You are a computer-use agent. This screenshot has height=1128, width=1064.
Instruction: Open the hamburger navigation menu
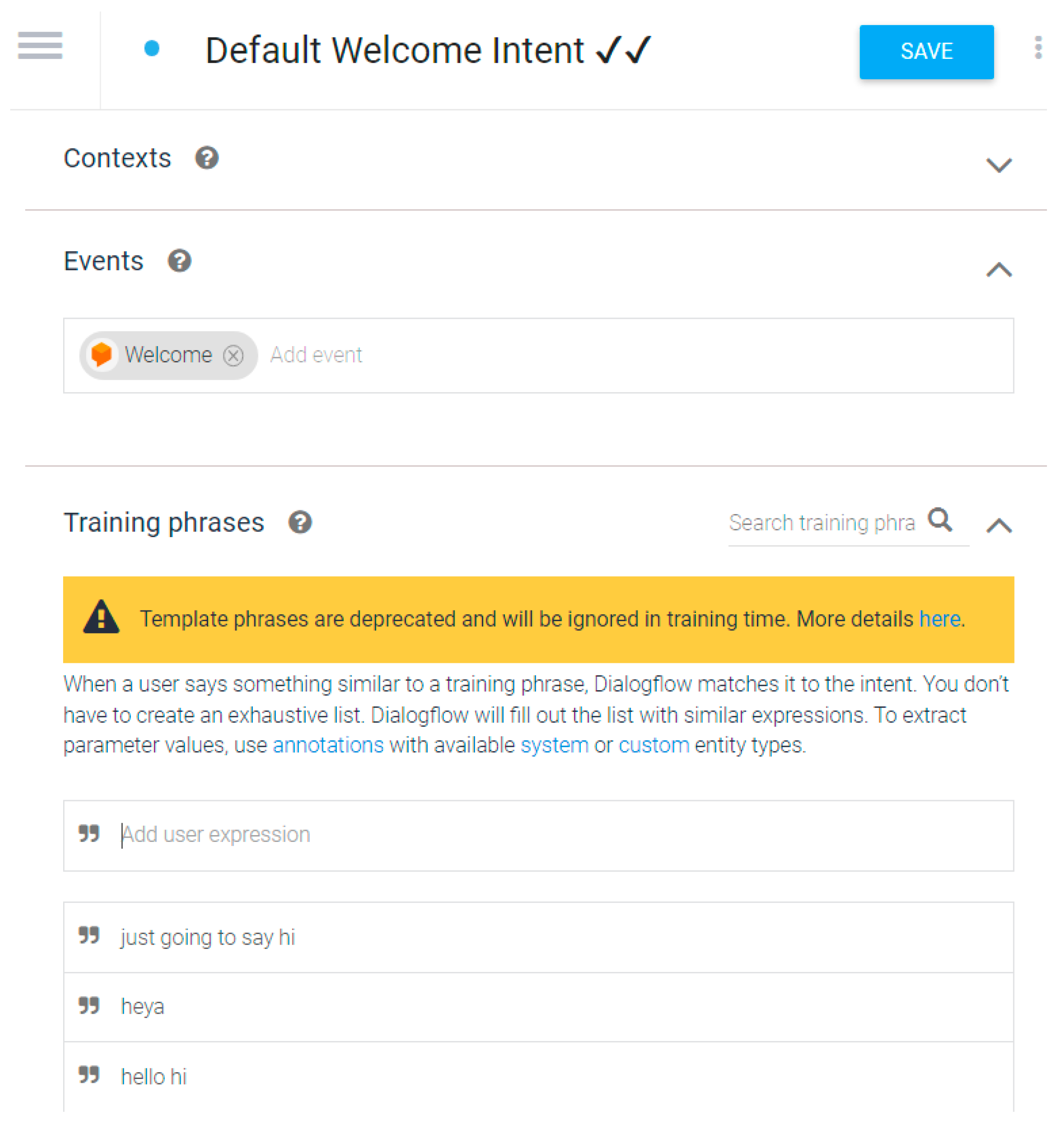pos(40,45)
